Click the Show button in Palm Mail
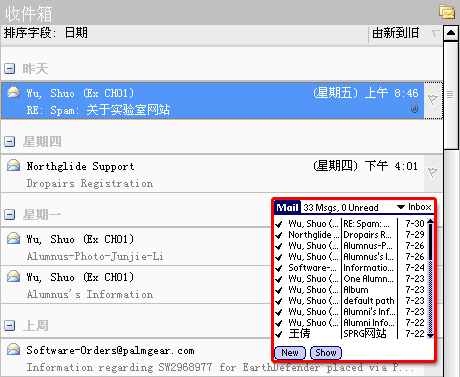The image size is (460, 377). tap(326, 353)
